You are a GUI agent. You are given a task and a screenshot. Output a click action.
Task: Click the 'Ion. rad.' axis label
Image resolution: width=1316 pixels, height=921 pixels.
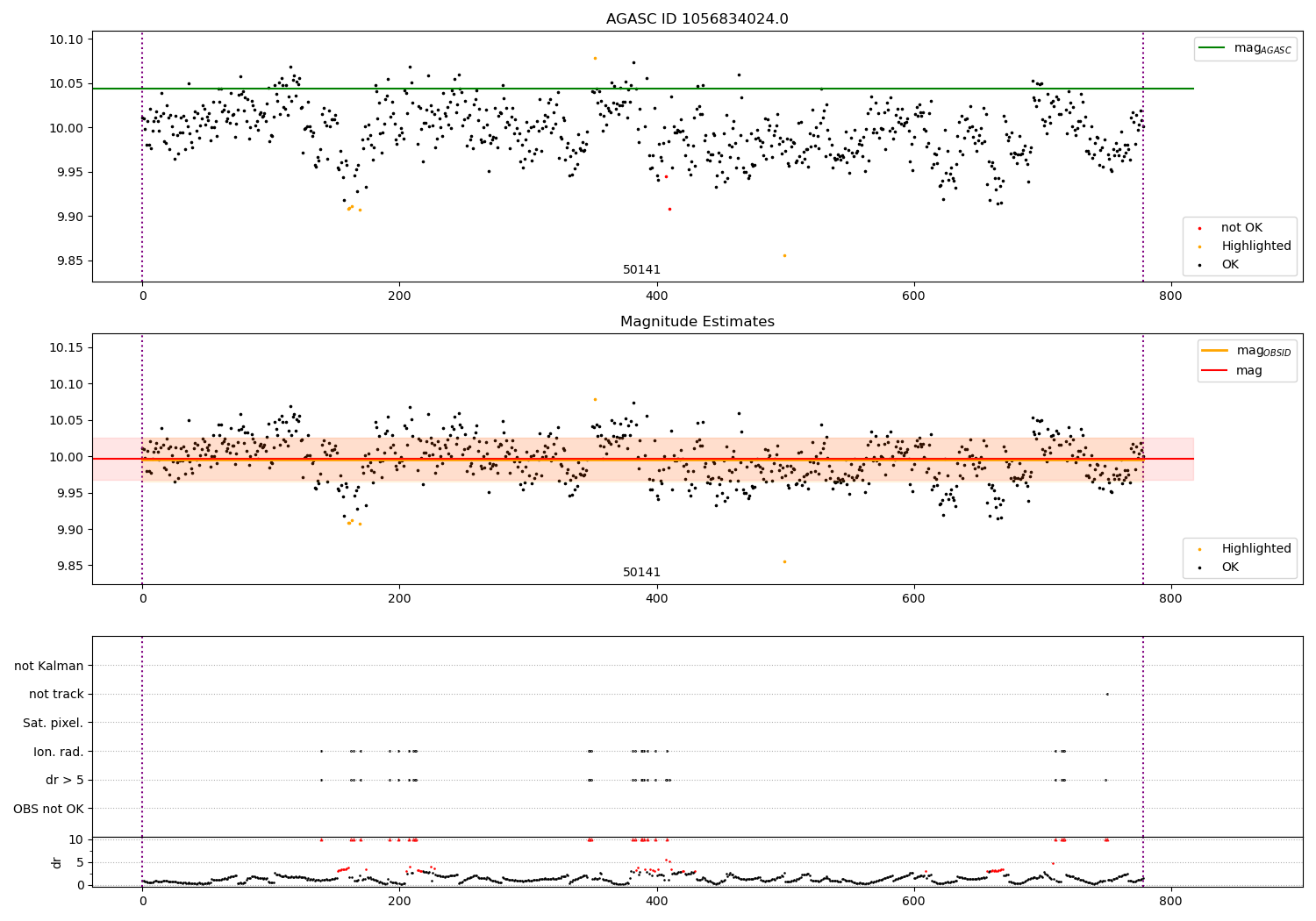59,752
